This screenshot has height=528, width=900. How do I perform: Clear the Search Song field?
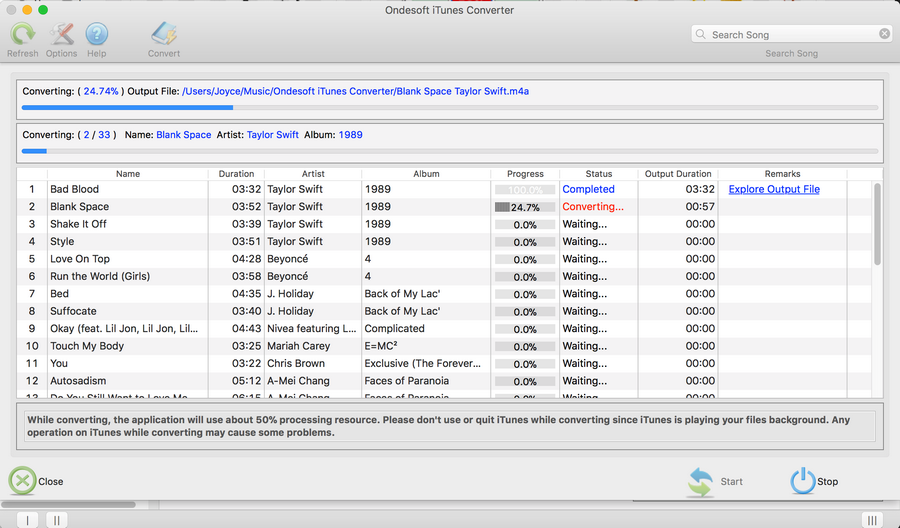(x=885, y=34)
